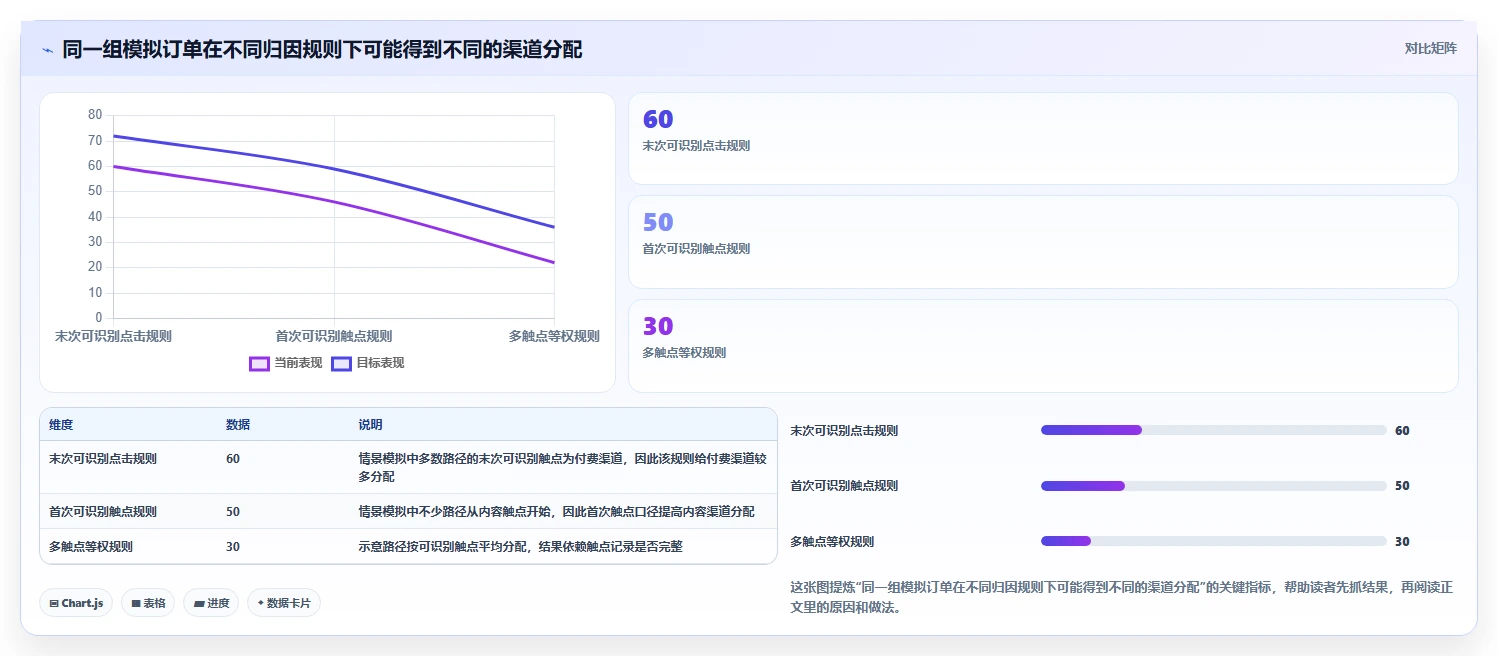
Task: Click the table value 50
Action: [233, 511]
